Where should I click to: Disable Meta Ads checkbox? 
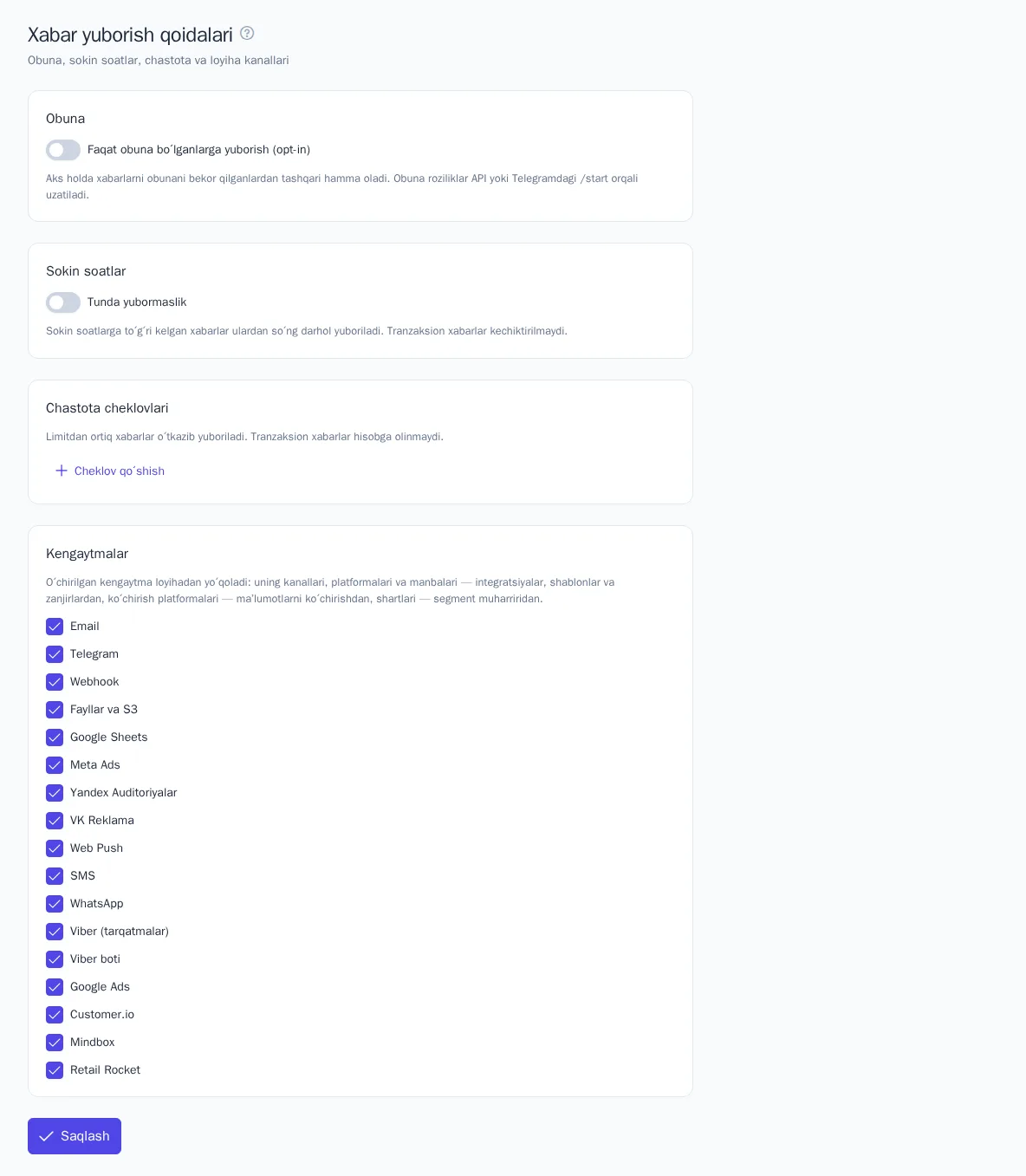55,765
